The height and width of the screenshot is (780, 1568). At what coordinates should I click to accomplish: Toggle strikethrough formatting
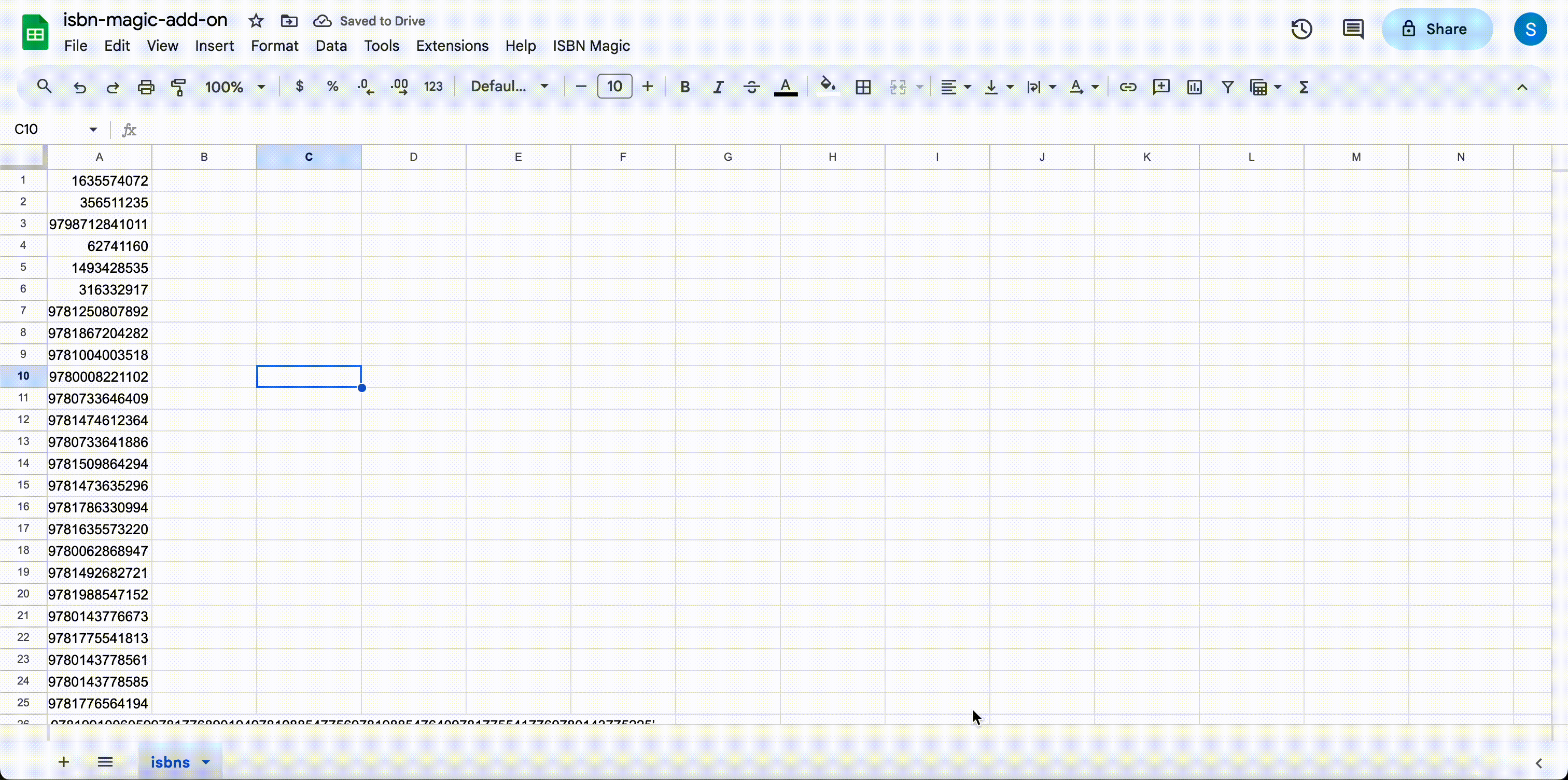[x=751, y=87]
